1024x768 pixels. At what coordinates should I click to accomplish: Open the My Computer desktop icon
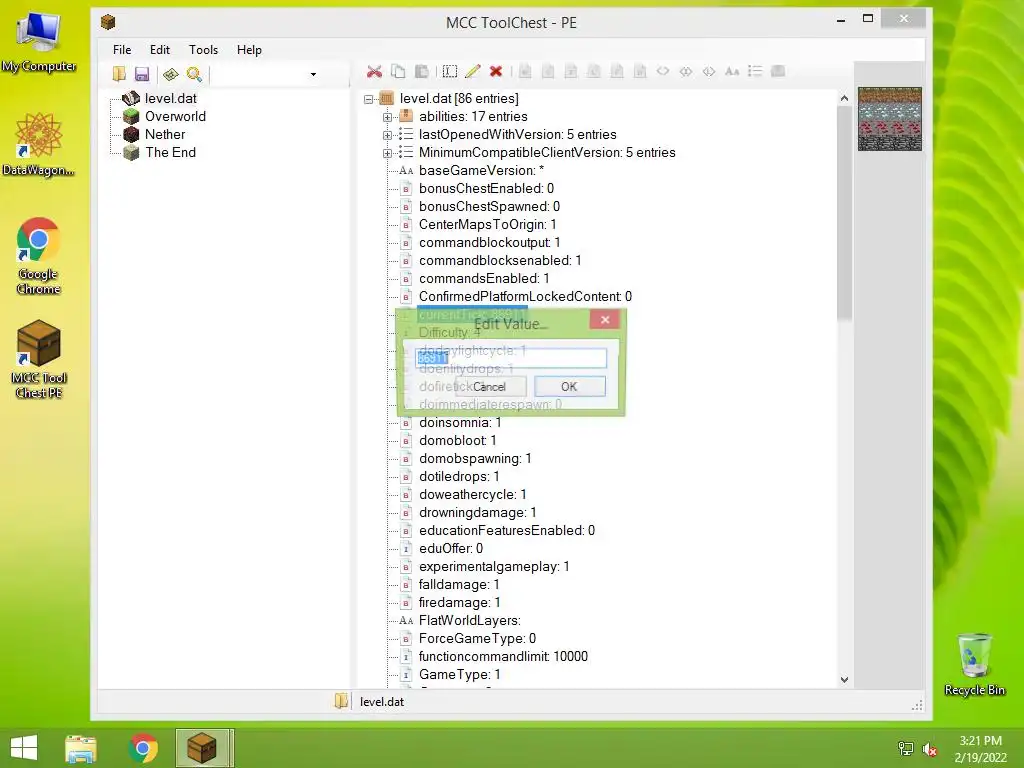[x=39, y=41]
